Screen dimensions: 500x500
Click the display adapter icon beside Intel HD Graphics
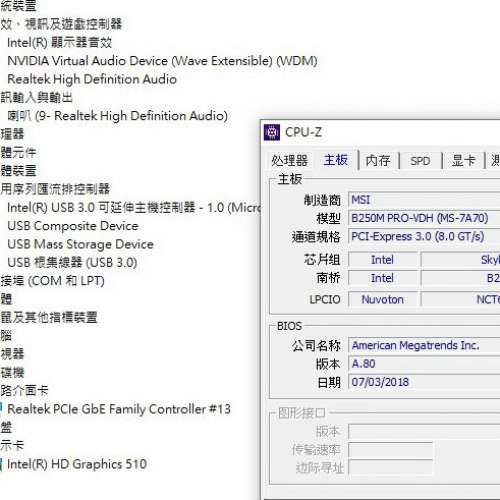[1, 464]
